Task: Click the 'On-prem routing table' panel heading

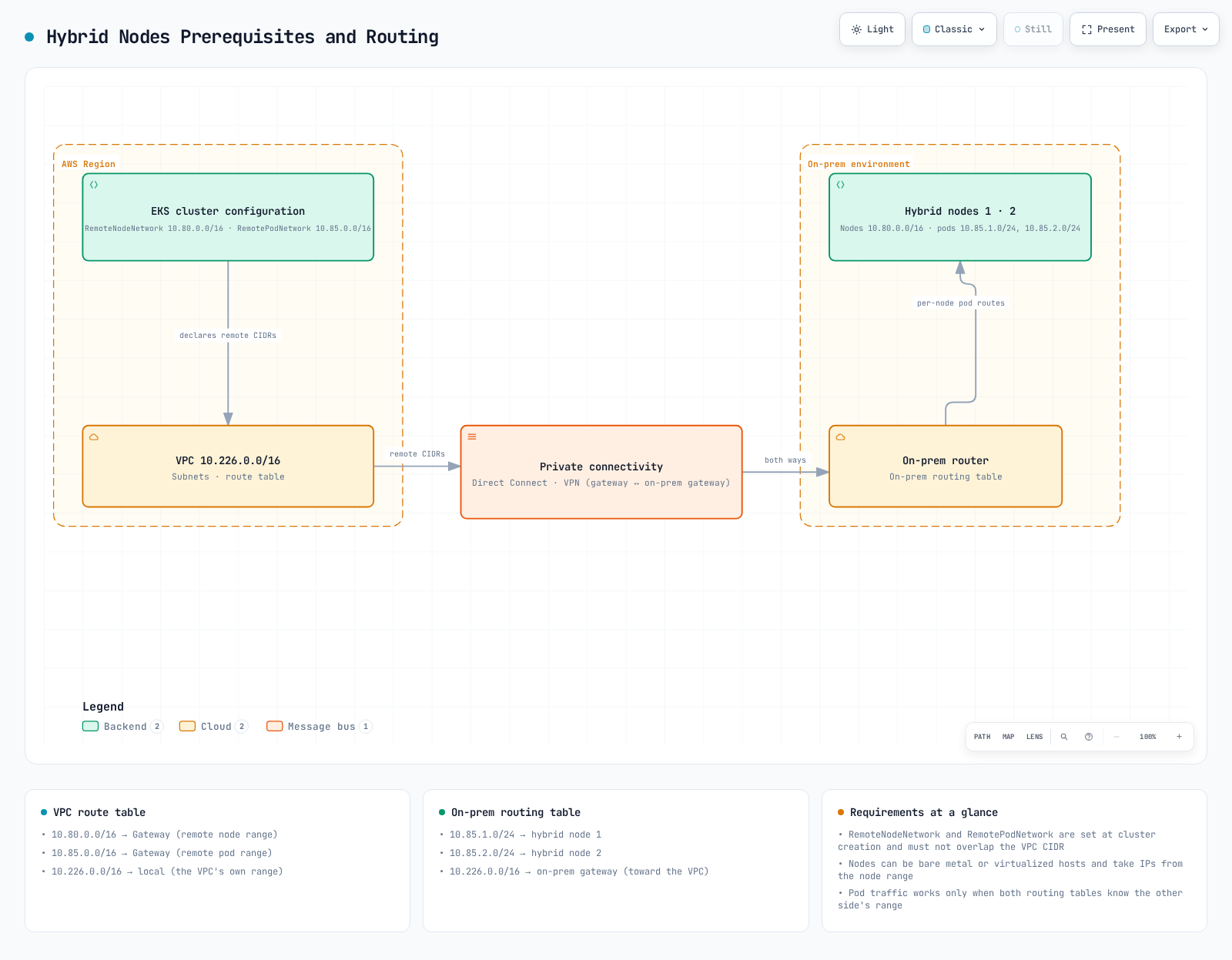Action: 516,812
